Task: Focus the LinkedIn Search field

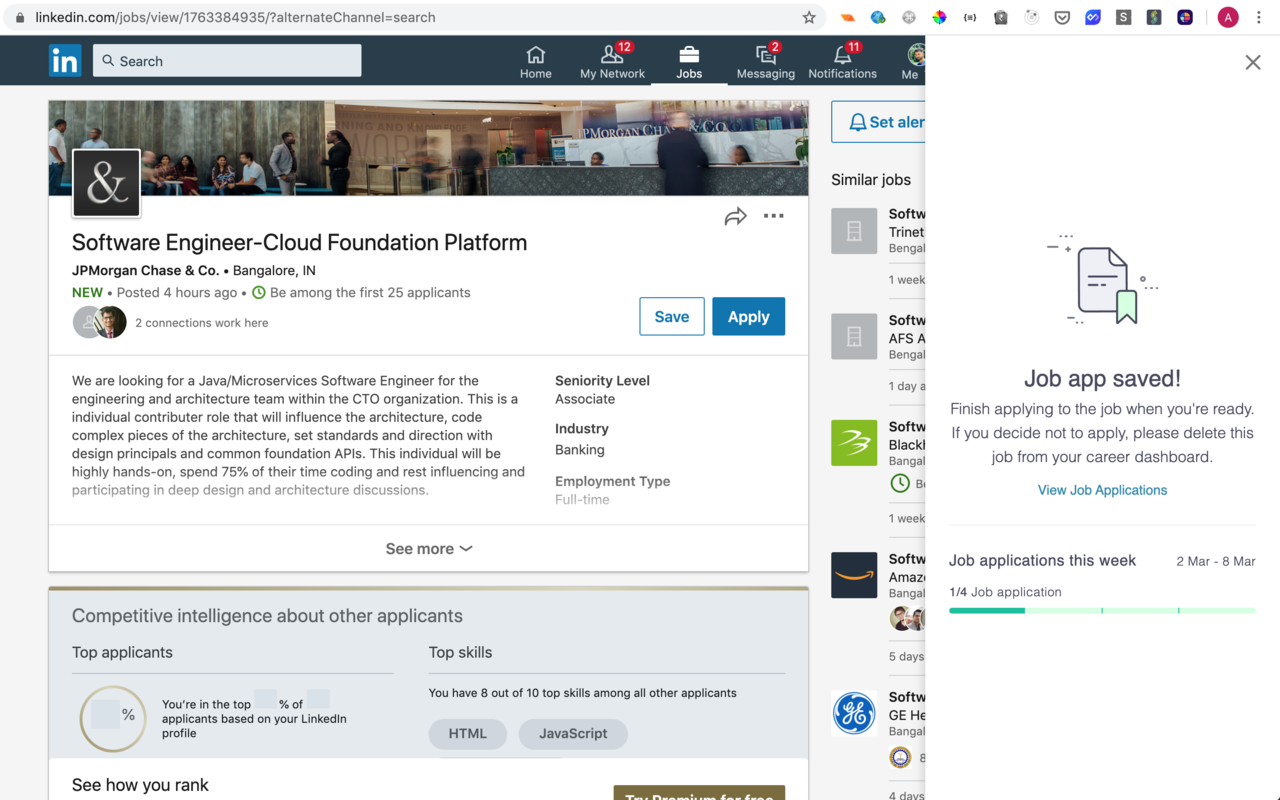Action: 227,61
